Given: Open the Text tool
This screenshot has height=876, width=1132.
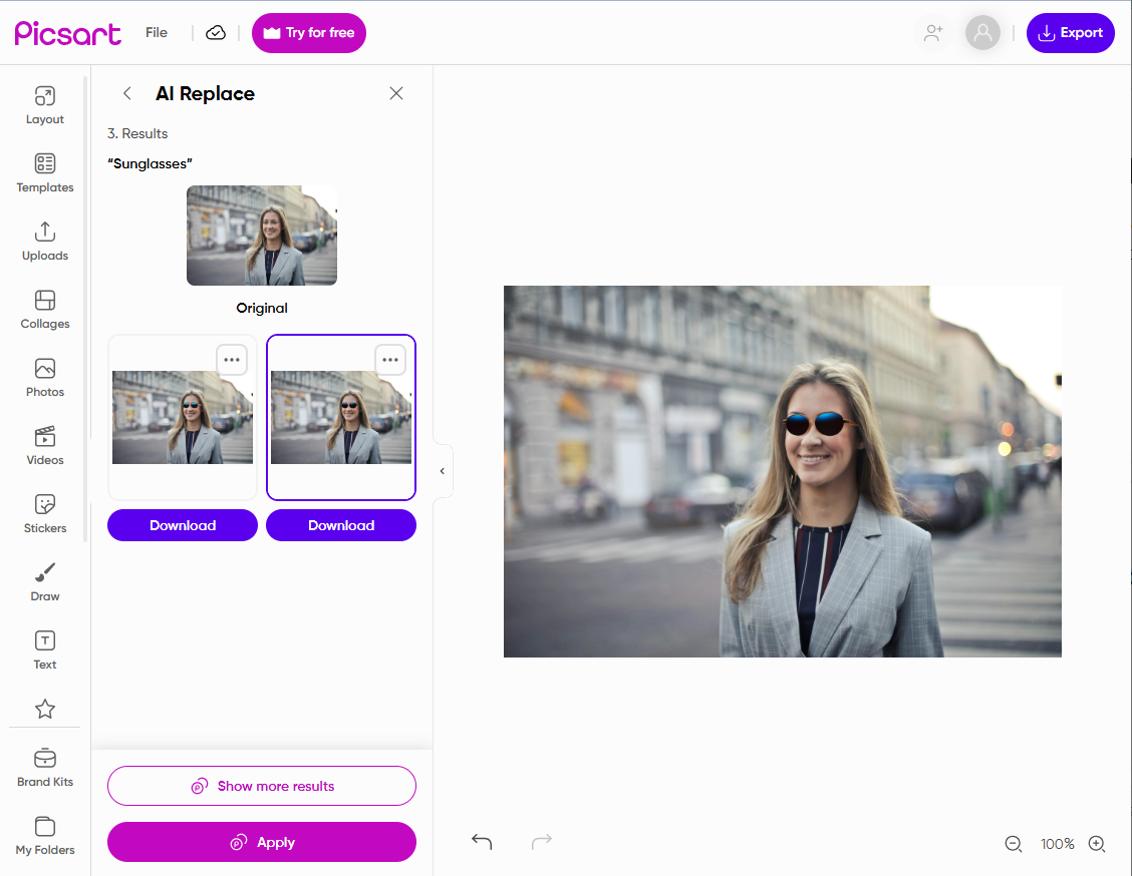Looking at the screenshot, I should [x=44, y=647].
